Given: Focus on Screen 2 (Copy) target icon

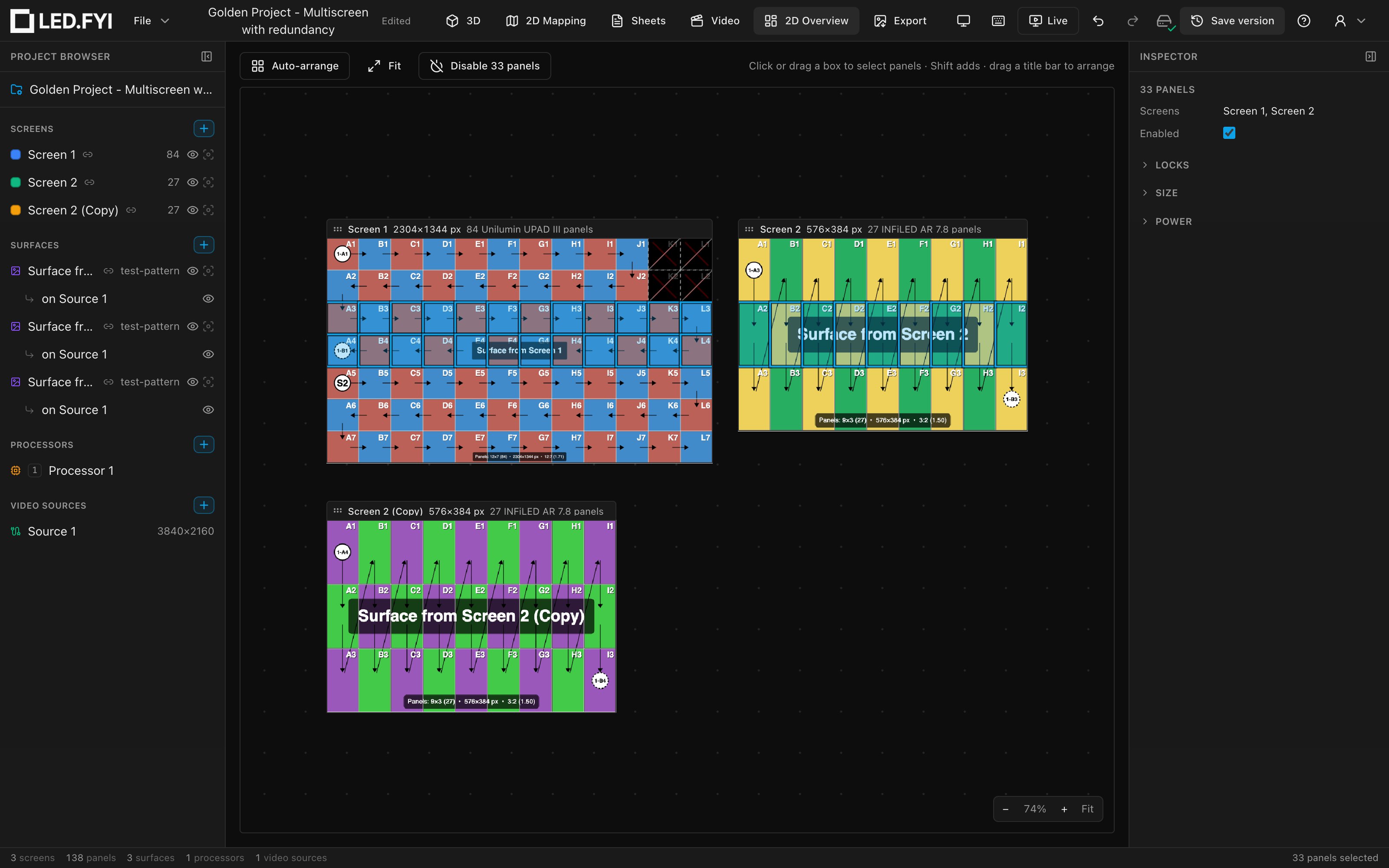Looking at the screenshot, I should (x=208, y=210).
